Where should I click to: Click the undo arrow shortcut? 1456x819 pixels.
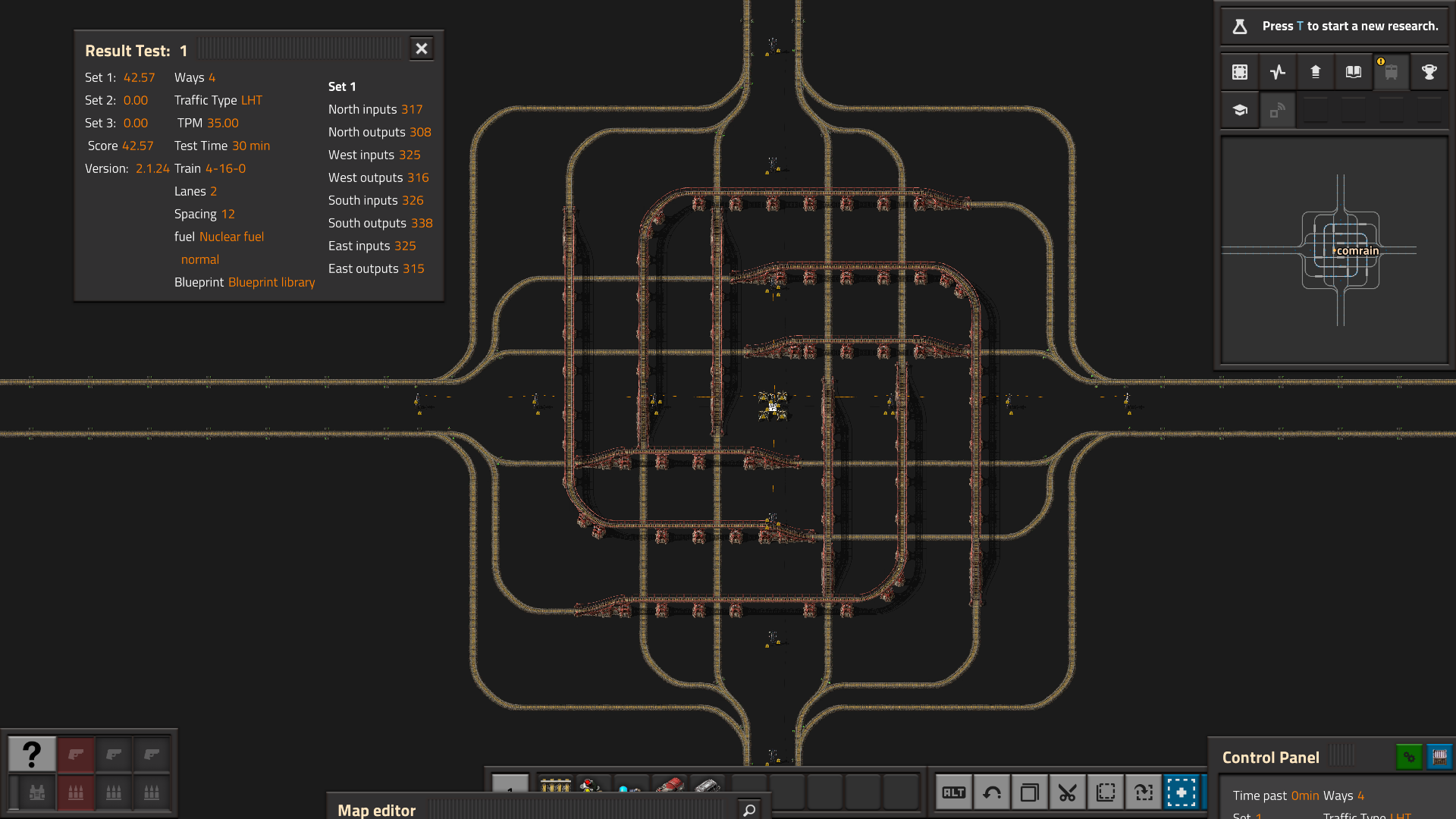[992, 792]
